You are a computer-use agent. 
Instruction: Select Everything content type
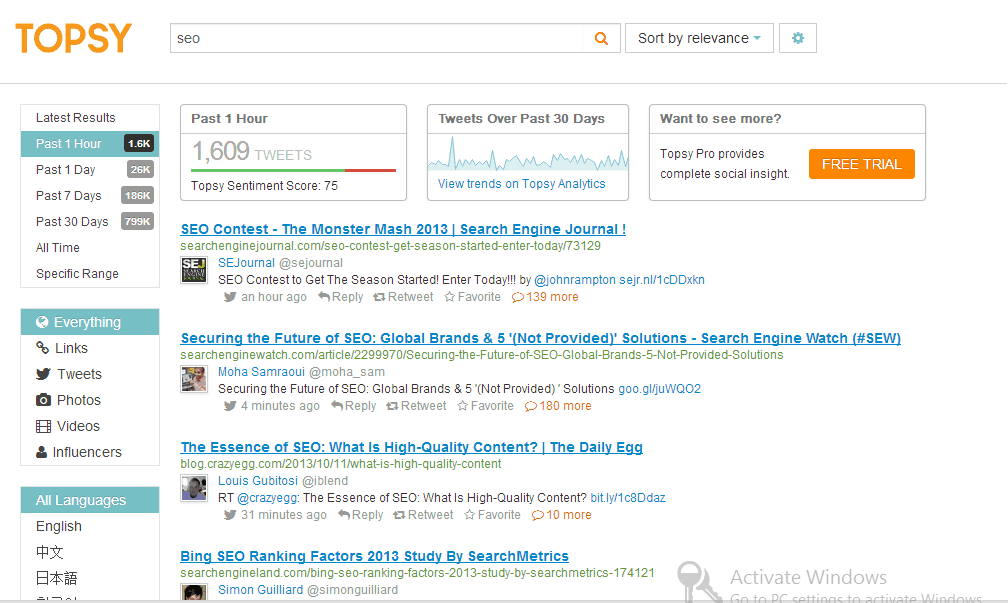coord(90,322)
